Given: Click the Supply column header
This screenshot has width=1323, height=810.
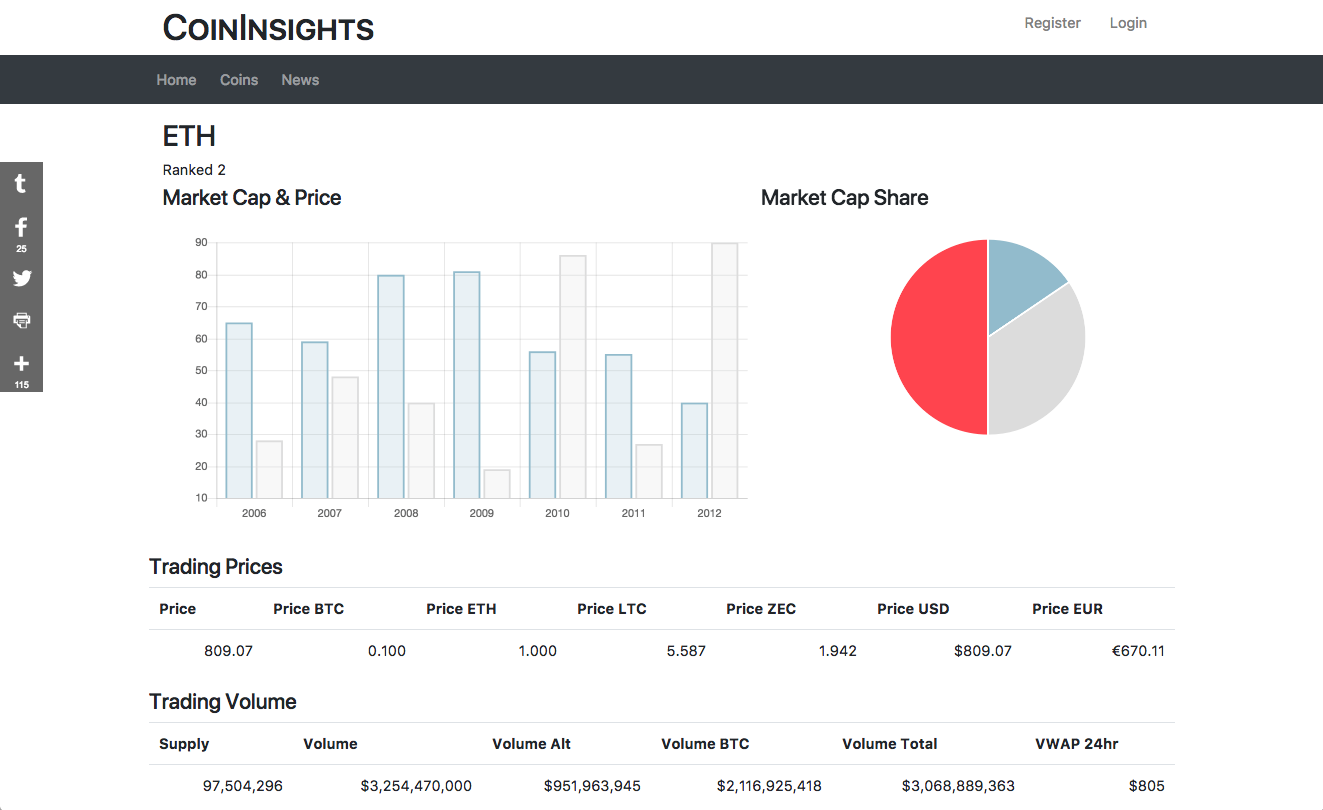Looking at the screenshot, I should [184, 744].
